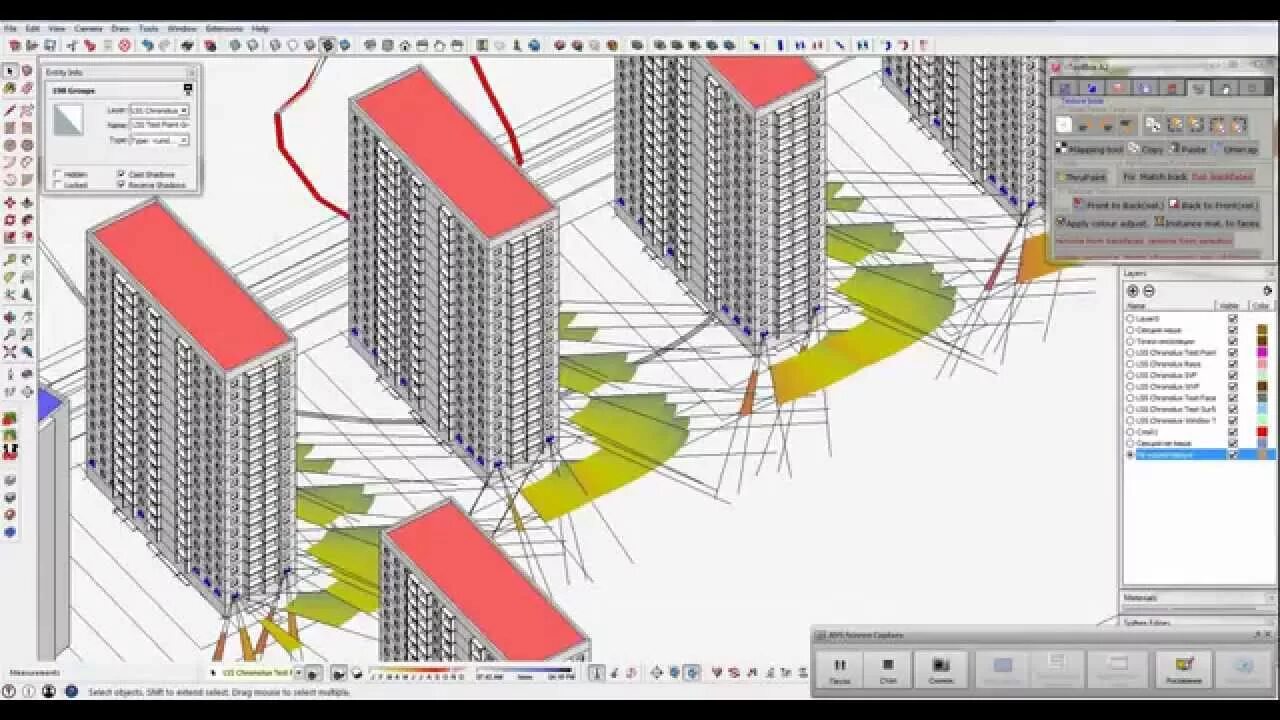Open the Draw menu
Viewport: 1280px width, 720px height.
pyautogui.click(x=120, y=28)
